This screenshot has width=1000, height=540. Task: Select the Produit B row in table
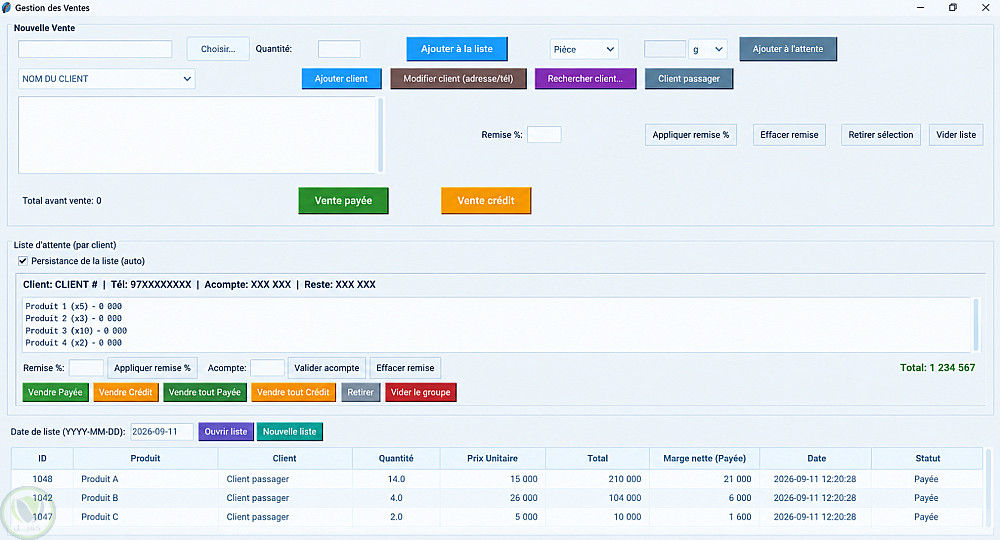tap(497, 498)
